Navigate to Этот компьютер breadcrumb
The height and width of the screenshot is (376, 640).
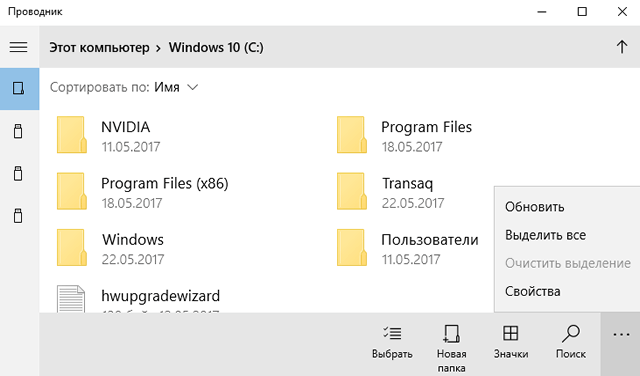coord(99,47)
